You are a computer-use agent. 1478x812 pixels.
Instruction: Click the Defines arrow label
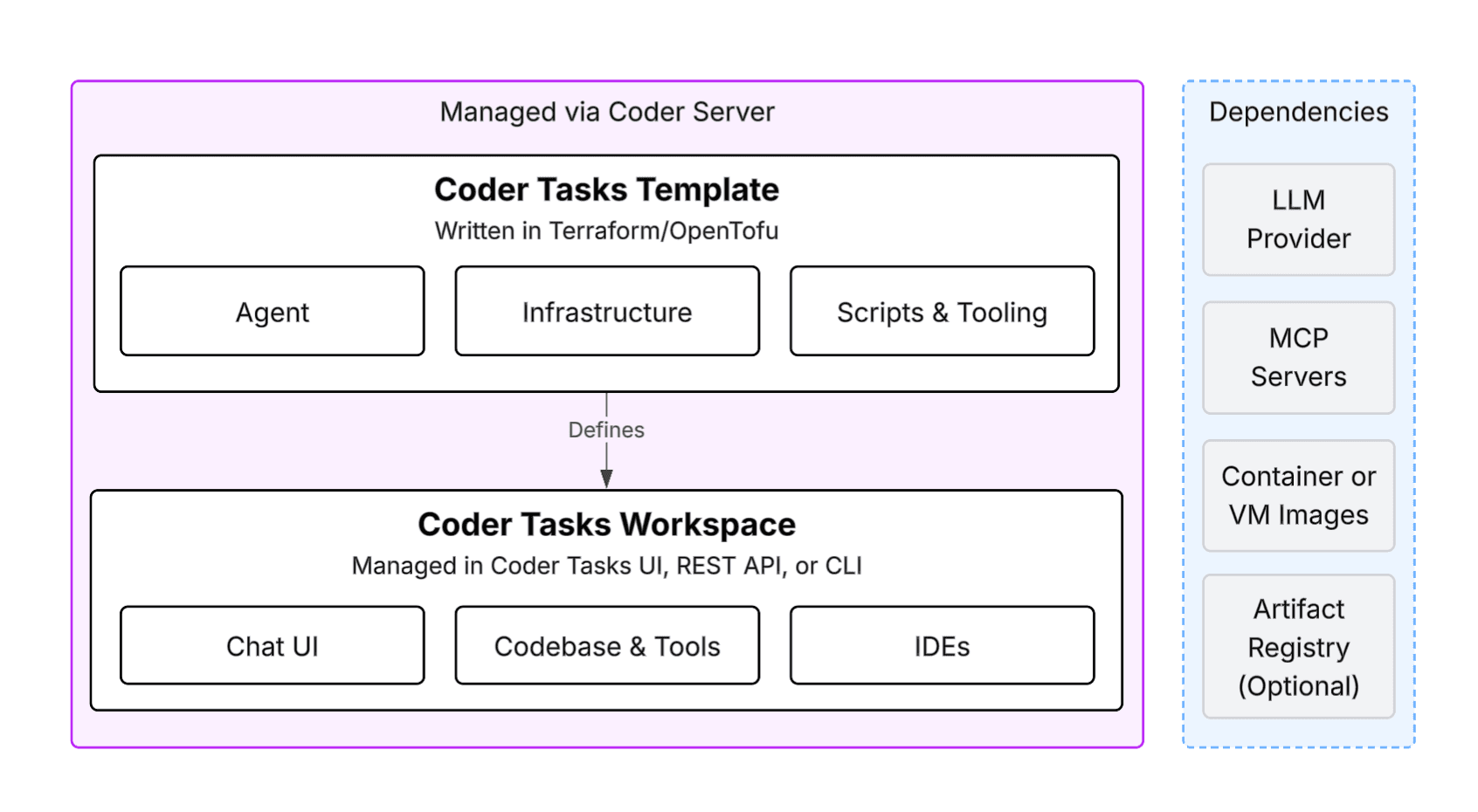pyautogui.click(x=606, y=430)
